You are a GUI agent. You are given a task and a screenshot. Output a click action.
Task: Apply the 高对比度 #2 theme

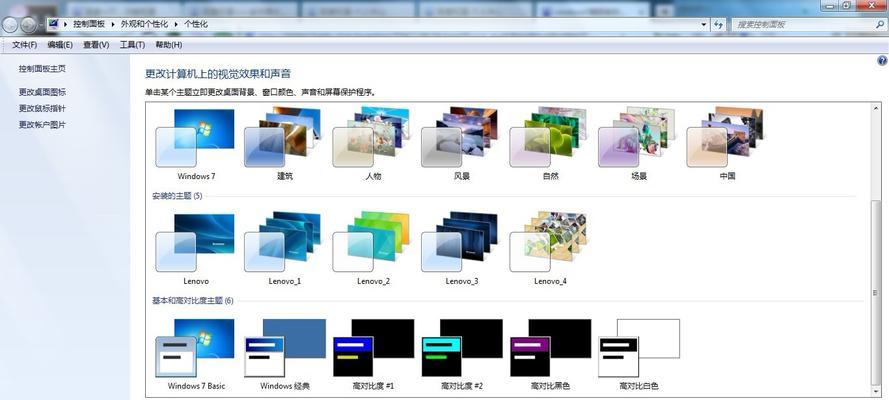pos(461,354)
